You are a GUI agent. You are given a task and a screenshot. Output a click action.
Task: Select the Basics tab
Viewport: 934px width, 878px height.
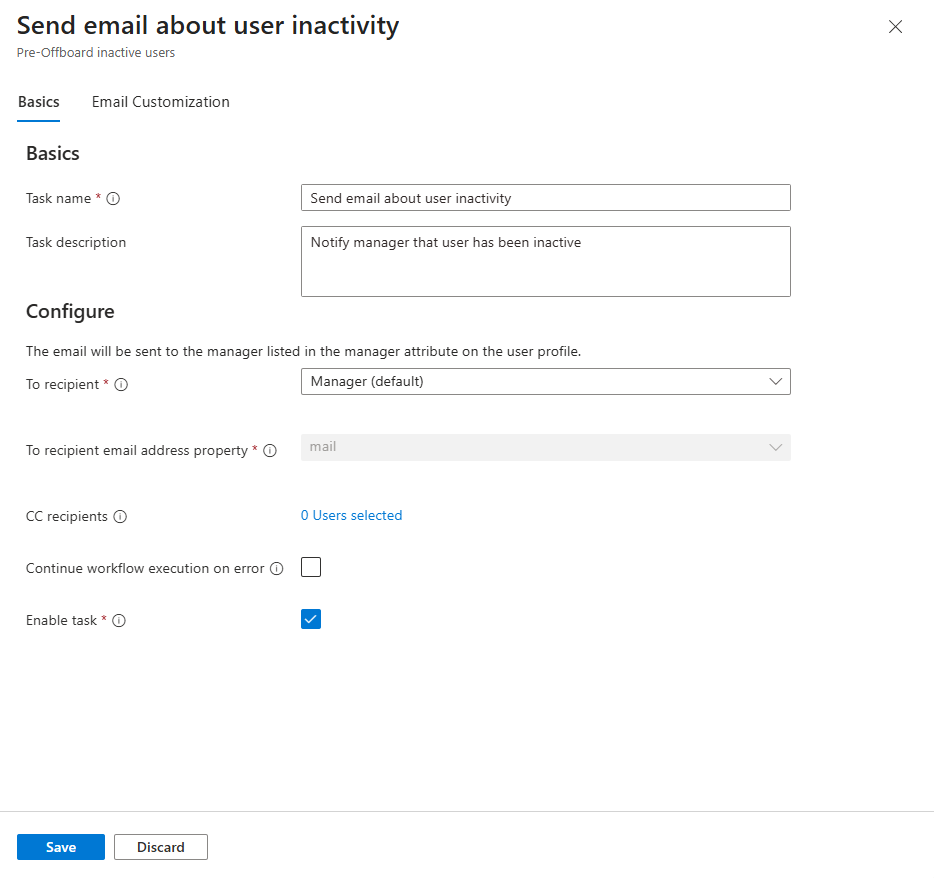click(38, 101)
